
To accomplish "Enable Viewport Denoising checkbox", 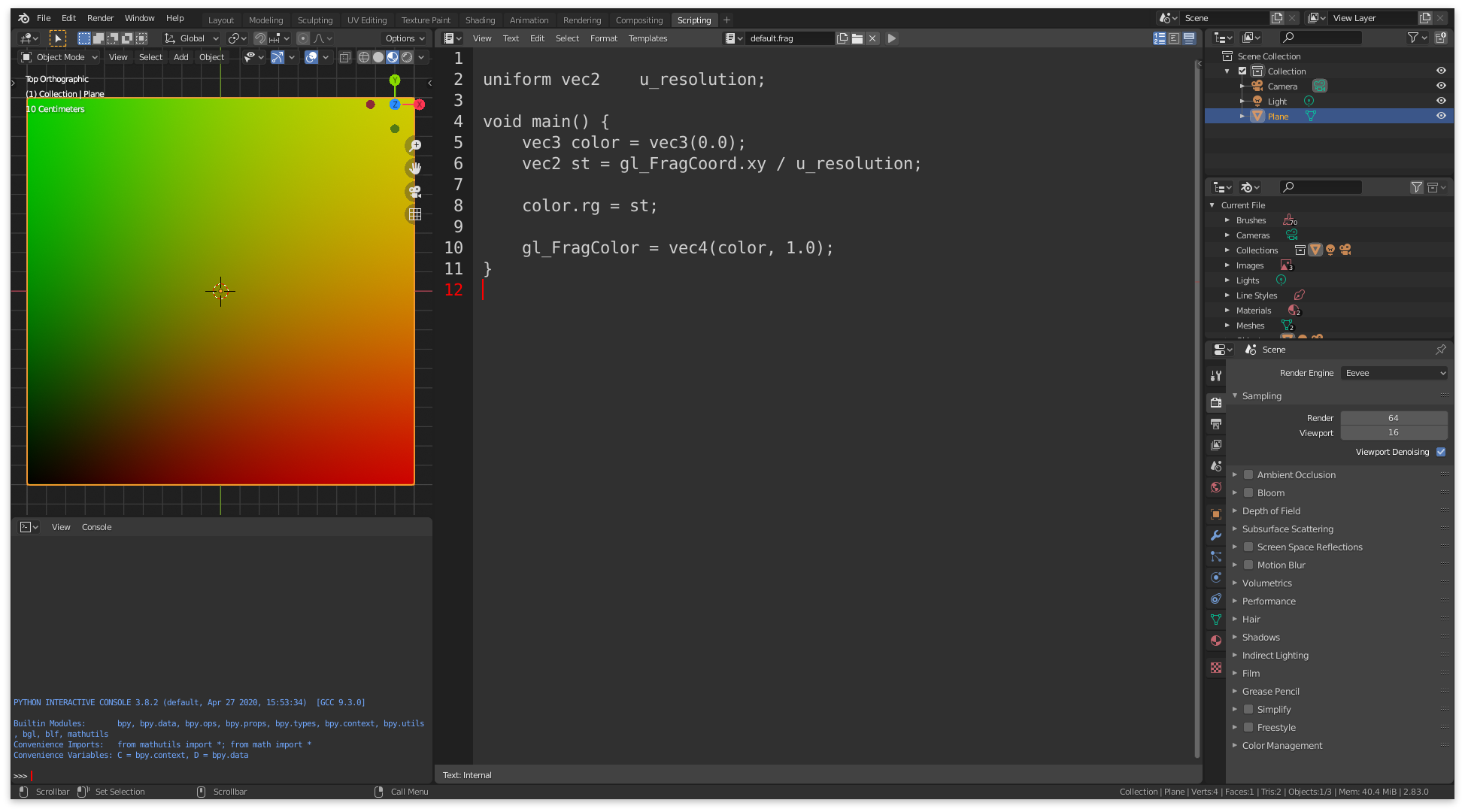I will [x=1440, y=452].
